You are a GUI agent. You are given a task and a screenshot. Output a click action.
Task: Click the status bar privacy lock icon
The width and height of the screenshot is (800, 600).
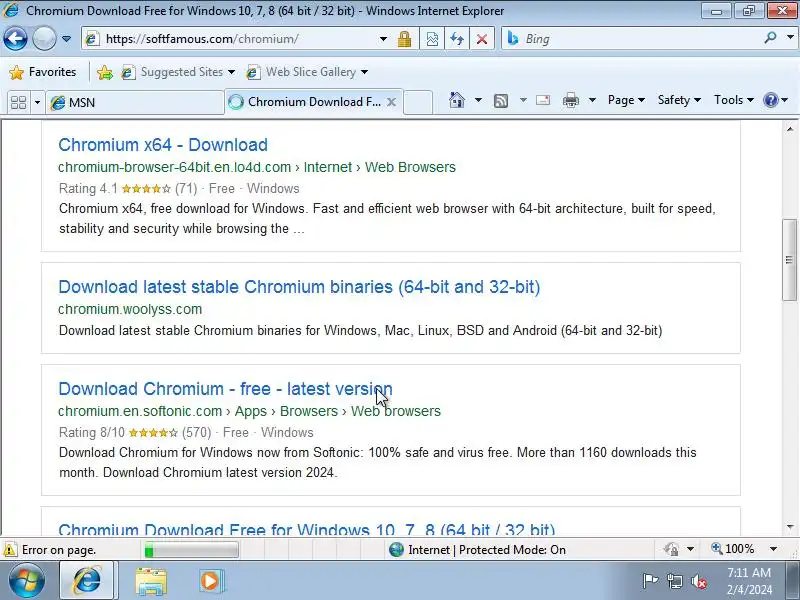[x=671, y=549]
